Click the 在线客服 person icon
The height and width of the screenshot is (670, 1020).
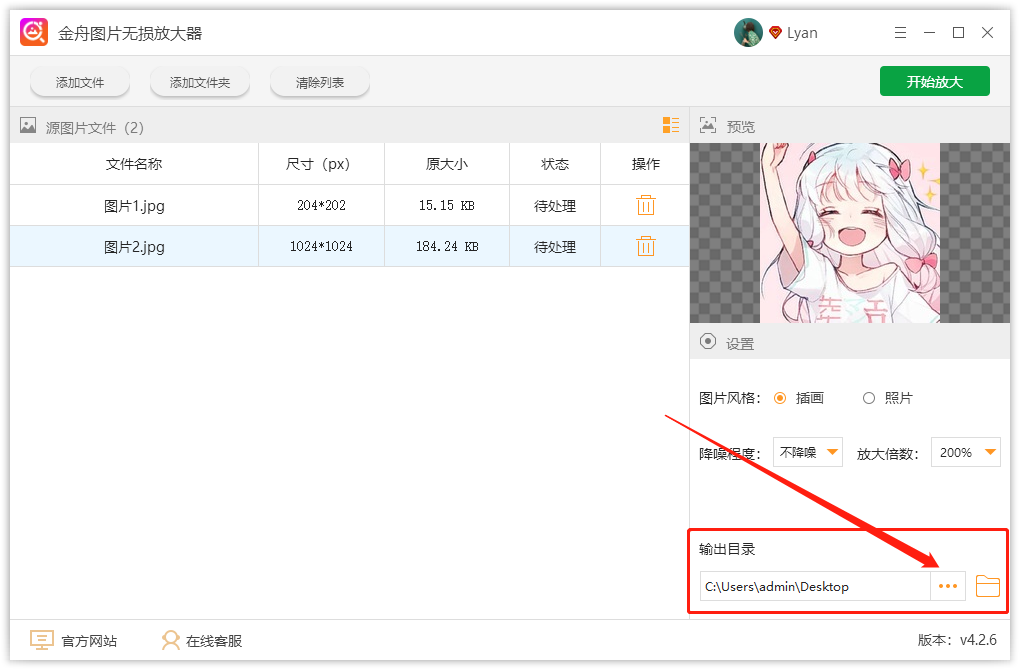tap(170, 640)
